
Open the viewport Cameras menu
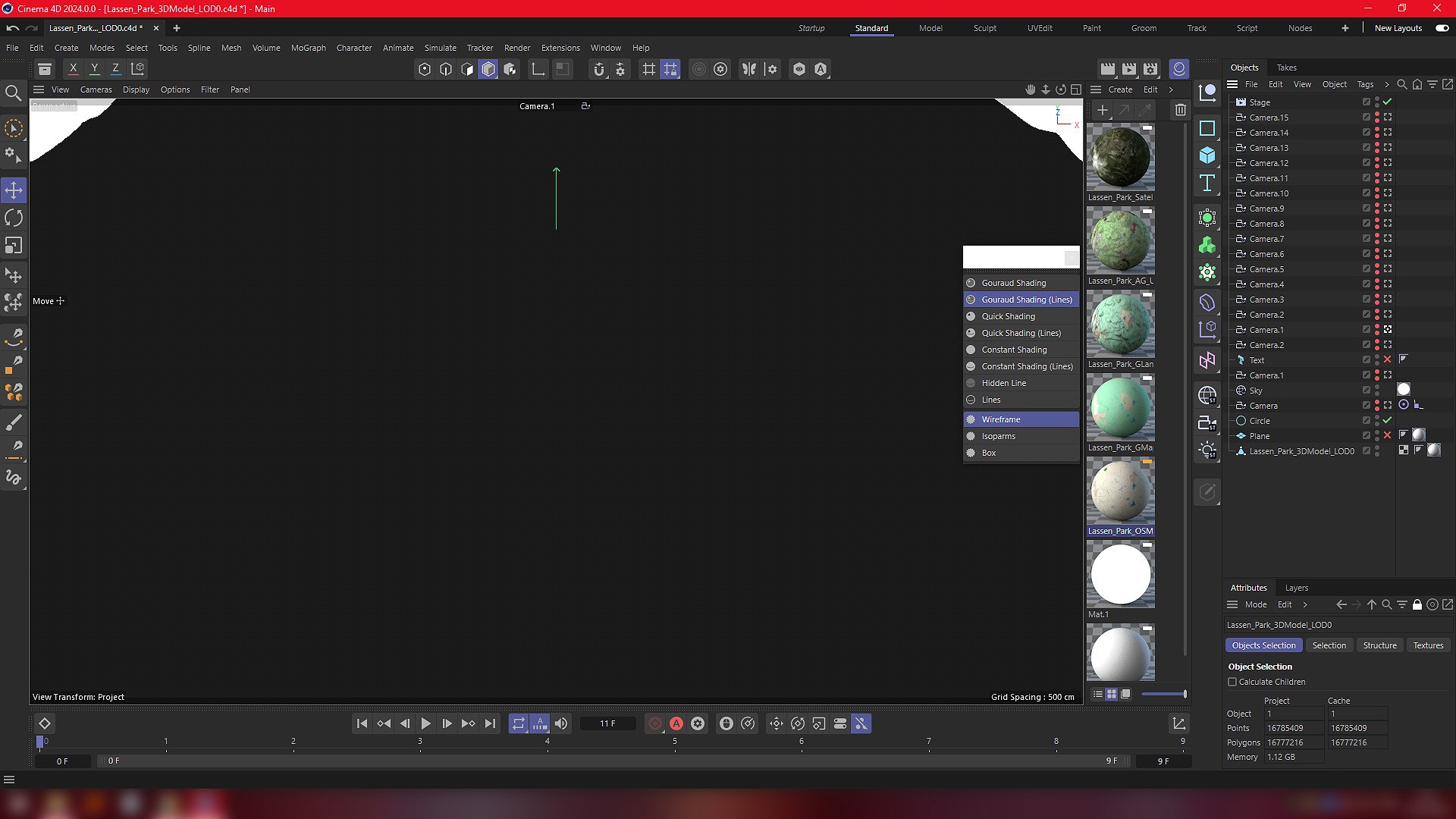(96, 89)
